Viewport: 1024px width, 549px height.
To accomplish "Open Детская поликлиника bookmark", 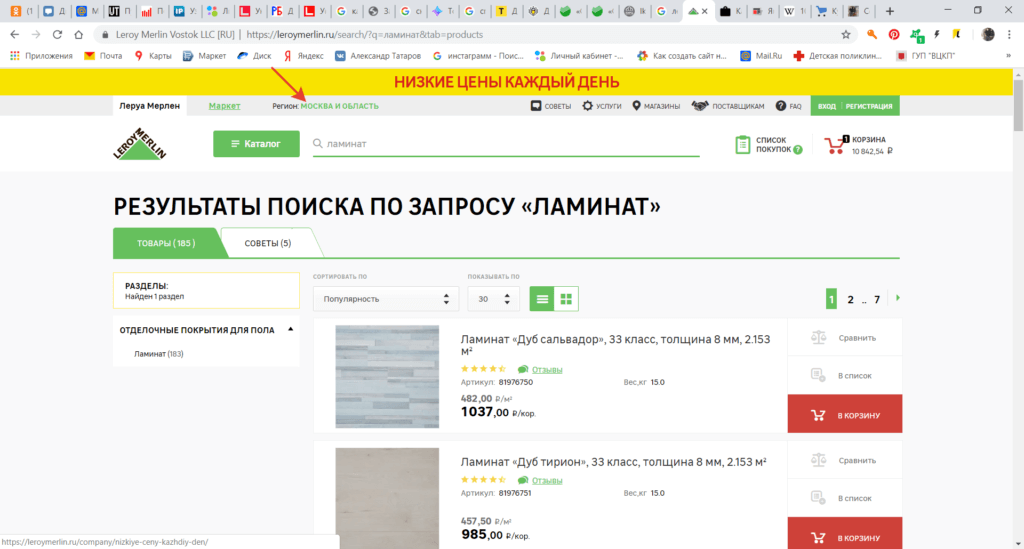I will click(837, 56).
